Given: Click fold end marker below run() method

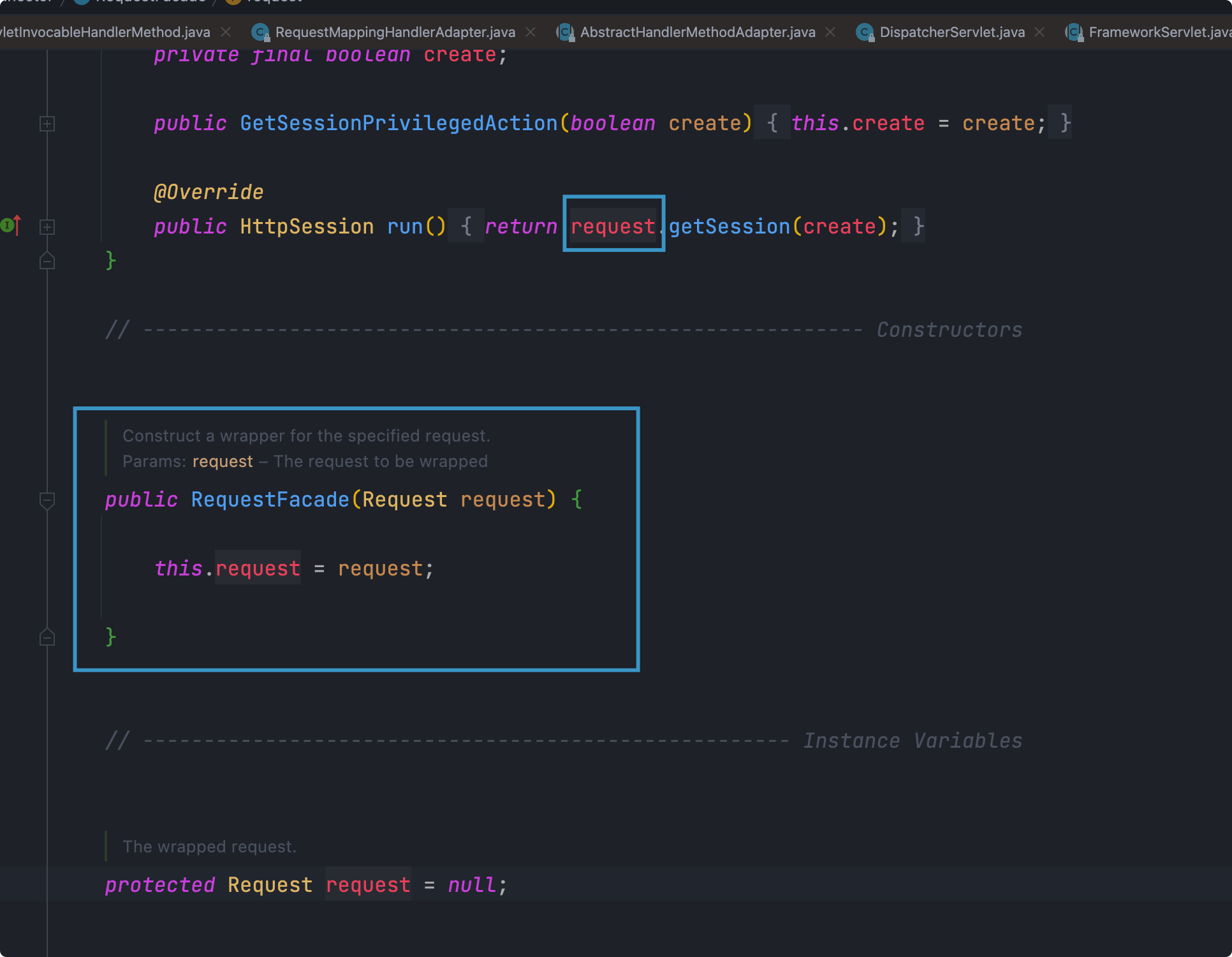Looking at the screenshot, I should (47, 262).
